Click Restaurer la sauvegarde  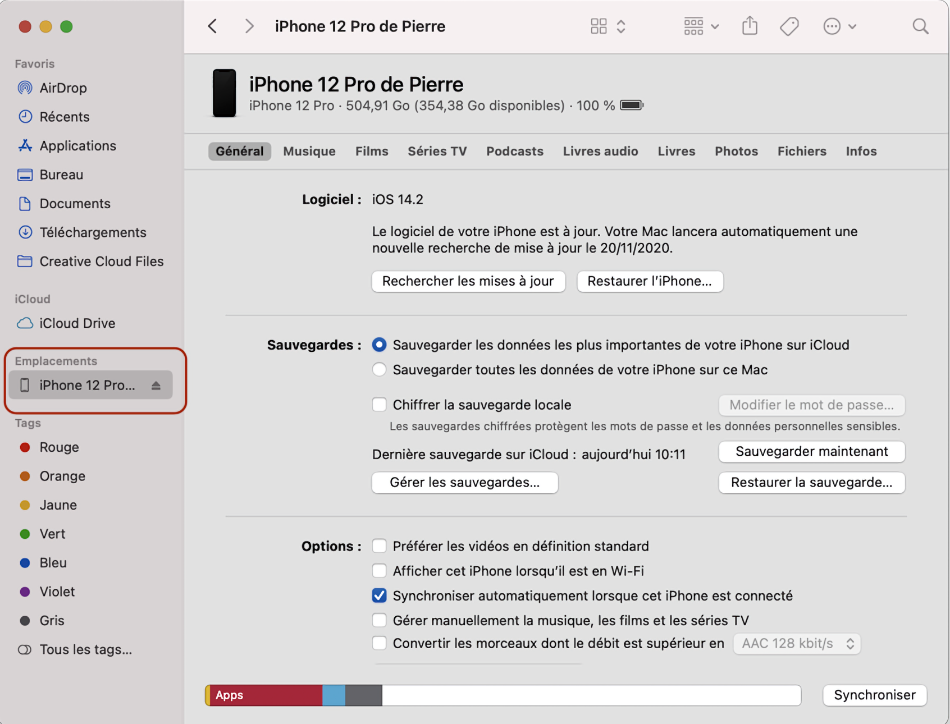pos(811,482)
